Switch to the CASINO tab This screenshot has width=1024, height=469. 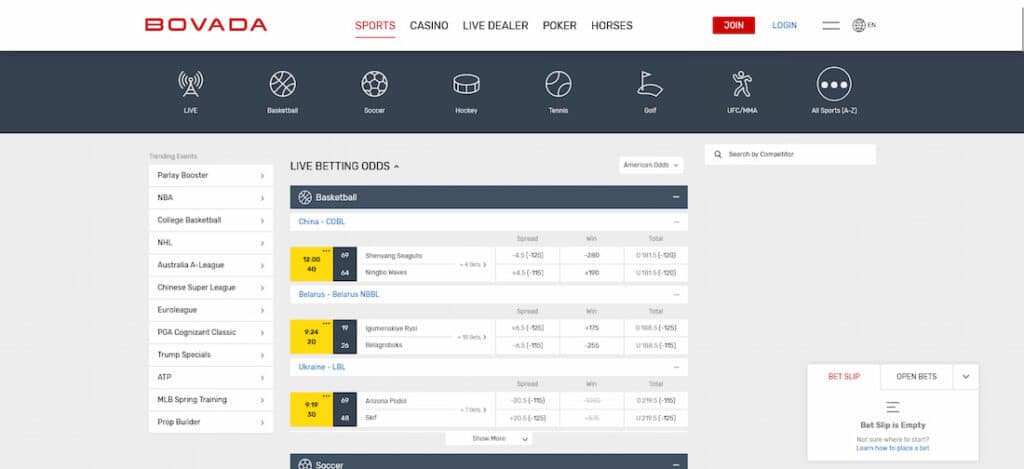click(429, 25)
